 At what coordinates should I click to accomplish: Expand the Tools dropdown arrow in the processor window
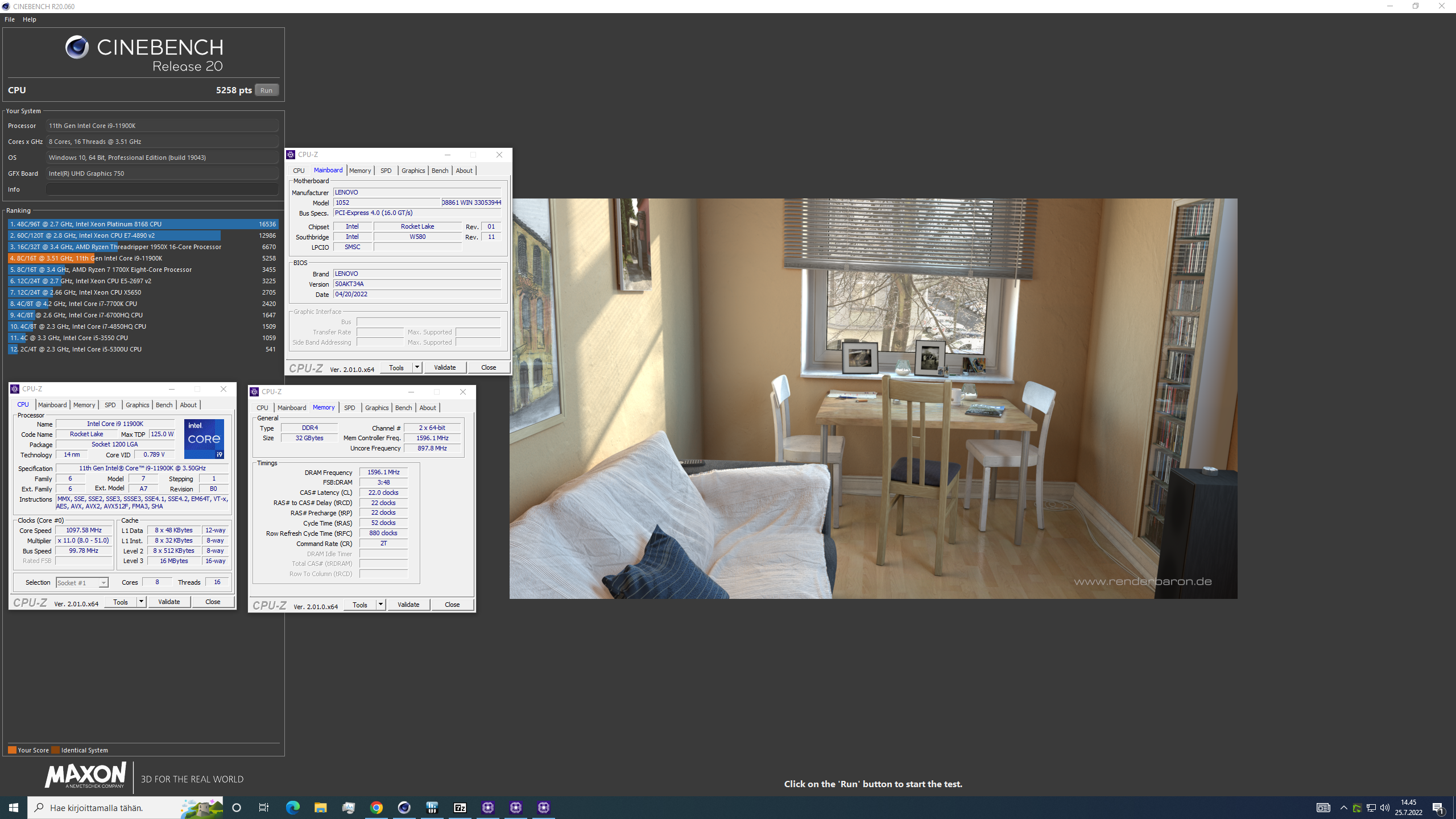tap(141, 602)
